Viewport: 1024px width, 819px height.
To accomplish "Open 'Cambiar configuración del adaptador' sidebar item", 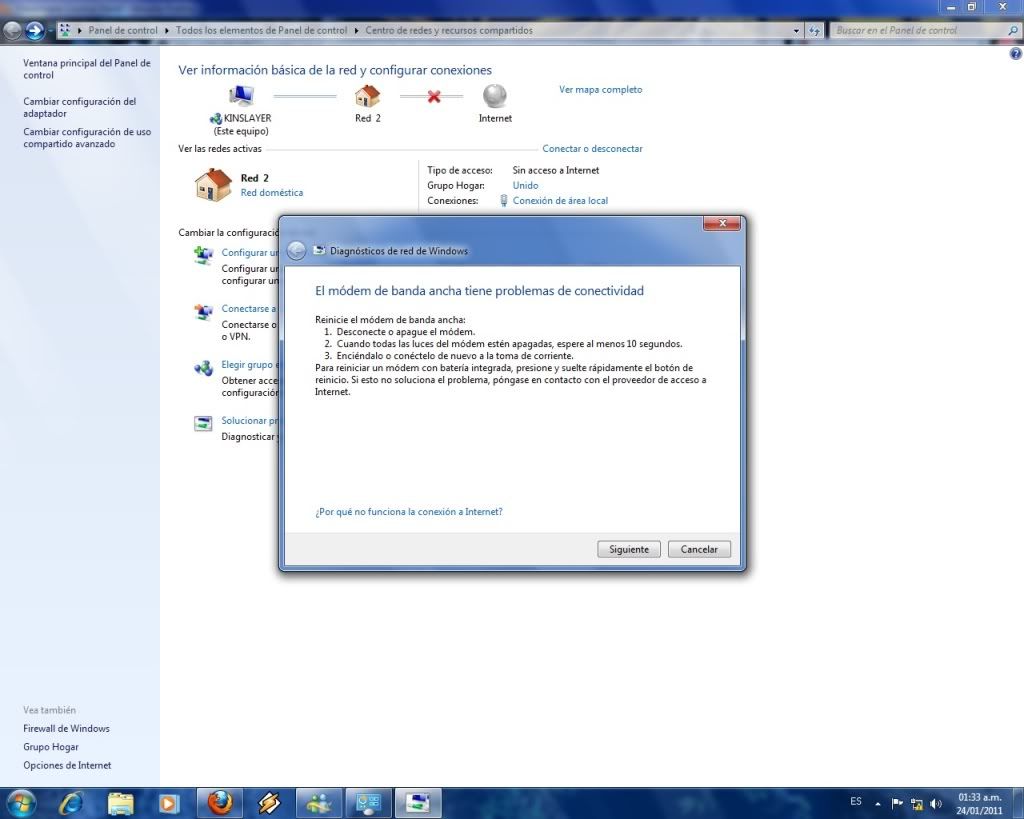I will click(x=79, y=107).
